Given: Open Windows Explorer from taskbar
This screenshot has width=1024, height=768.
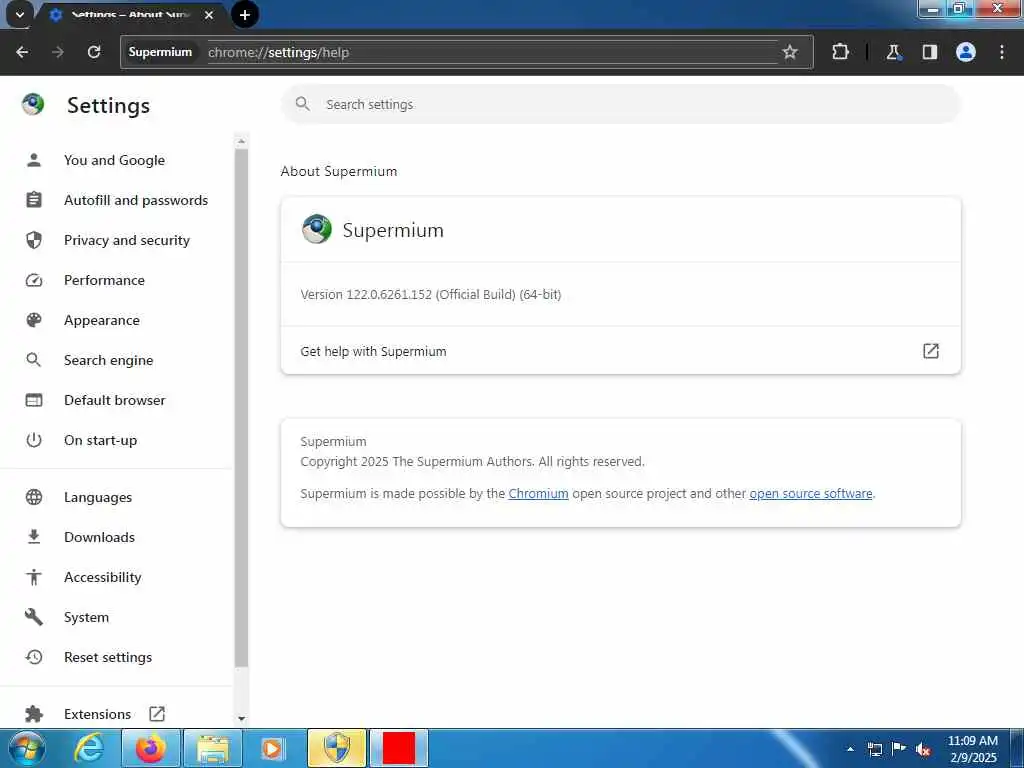Looking at the screenshot, I should click(x=213, y=748).
